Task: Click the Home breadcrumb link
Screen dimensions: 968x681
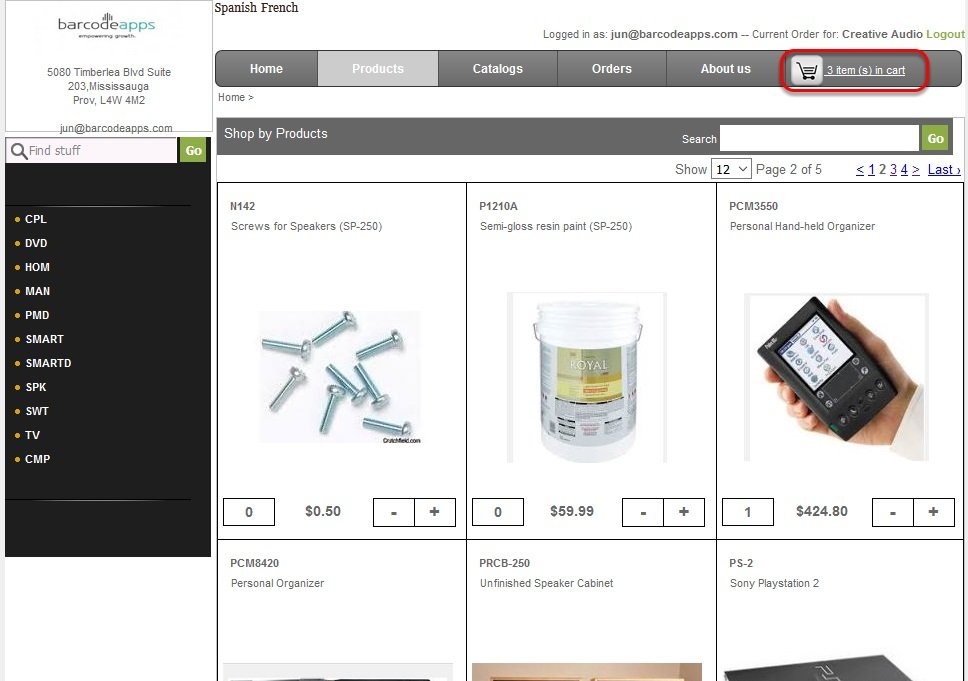Action: coord(232,97)
